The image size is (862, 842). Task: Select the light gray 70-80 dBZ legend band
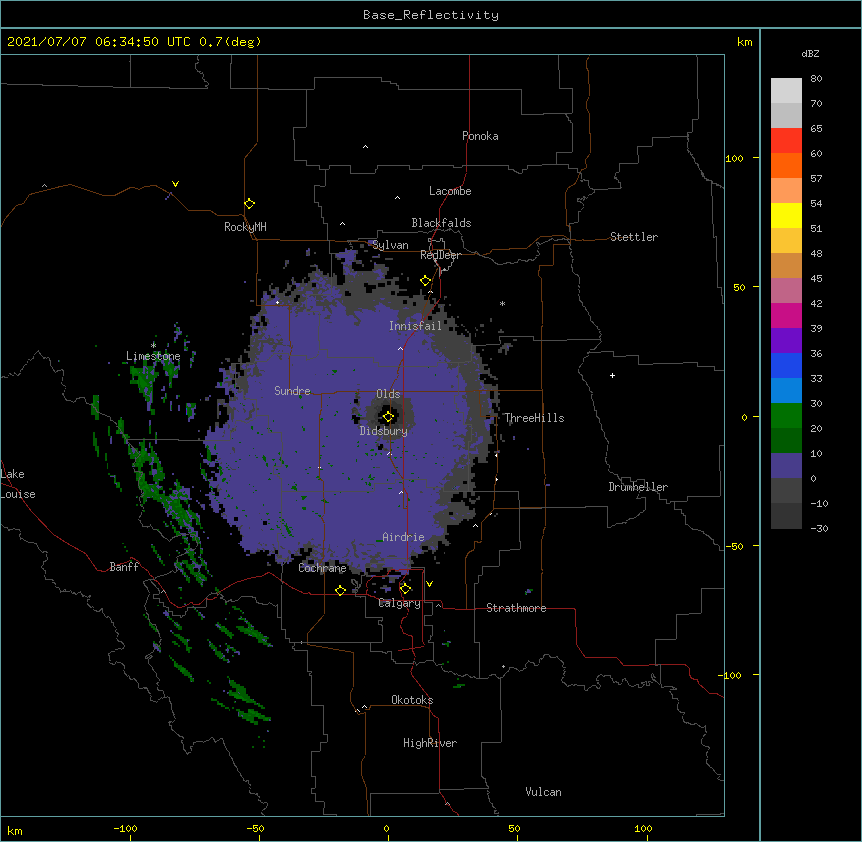[786, 91]
